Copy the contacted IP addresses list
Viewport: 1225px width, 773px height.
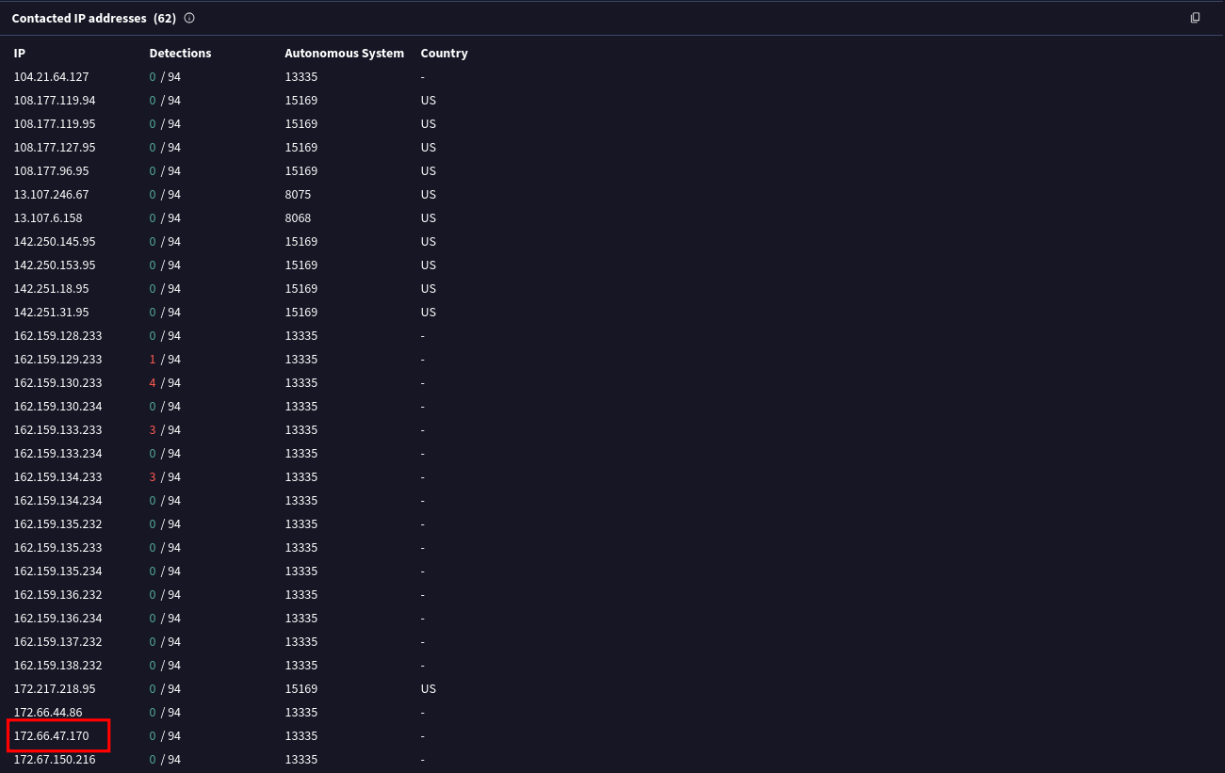coord(1196,17)
